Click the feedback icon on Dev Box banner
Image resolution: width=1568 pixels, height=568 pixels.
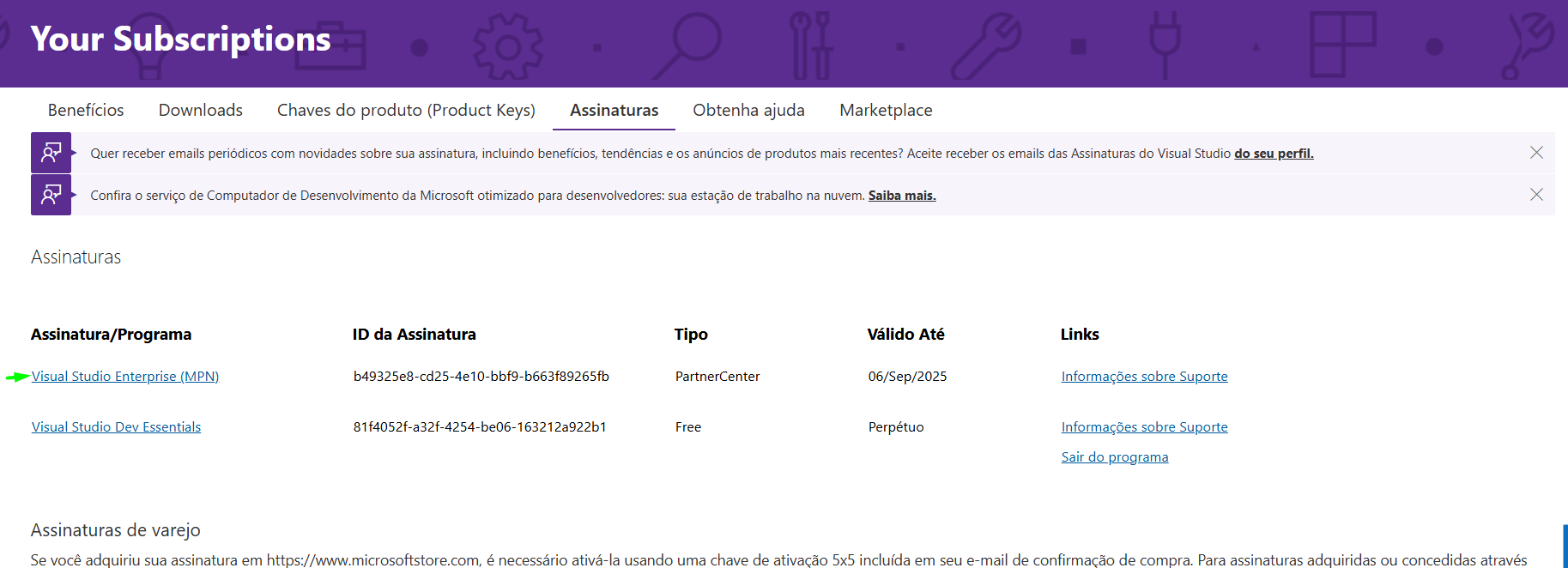pos(51,195)
